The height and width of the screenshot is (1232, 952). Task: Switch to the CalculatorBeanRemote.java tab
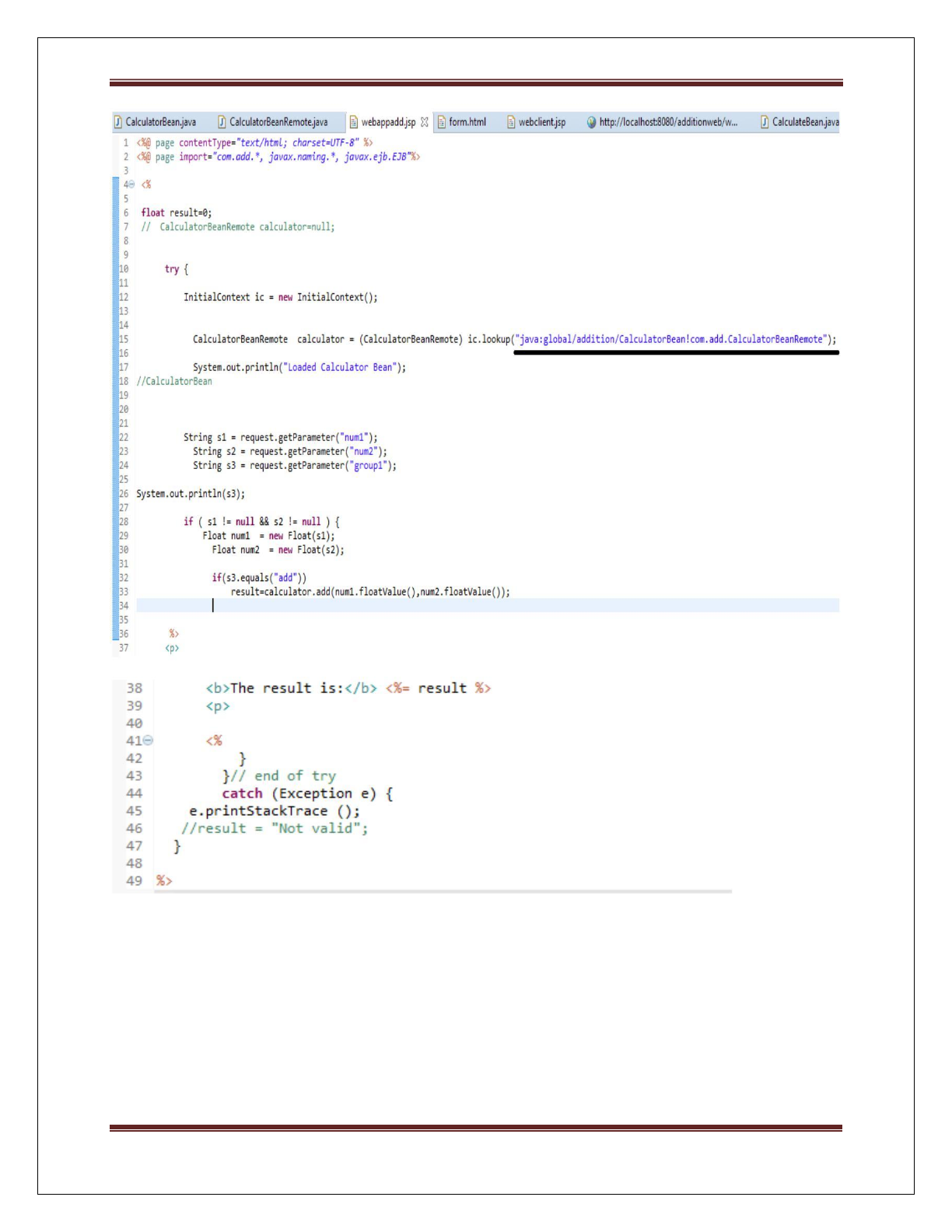(x=273, y=122)
